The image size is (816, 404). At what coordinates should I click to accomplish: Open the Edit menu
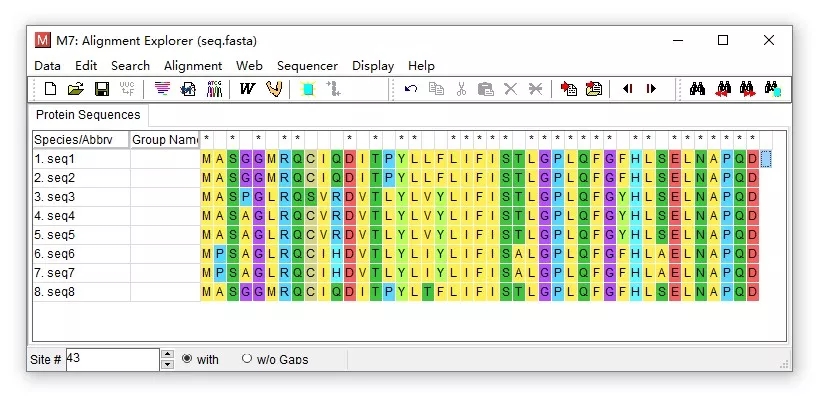(x=86, y=66)
